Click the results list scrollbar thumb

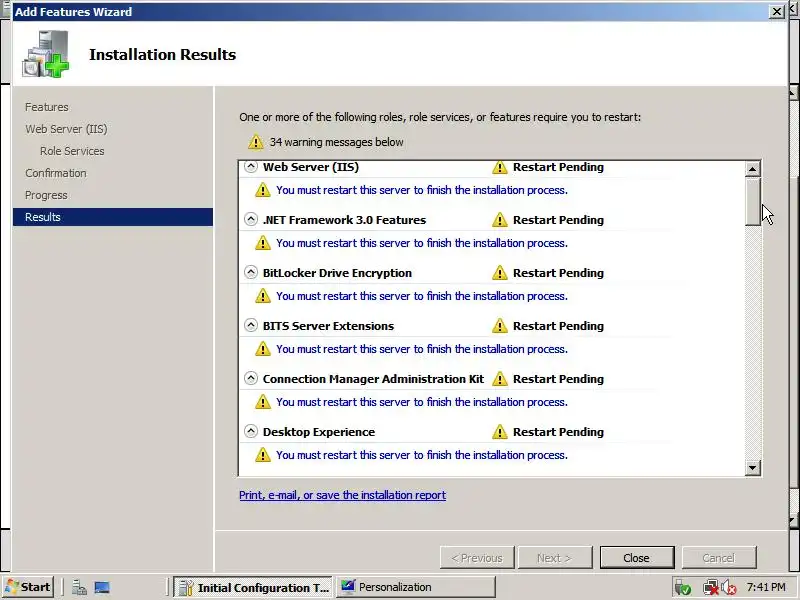753,201
